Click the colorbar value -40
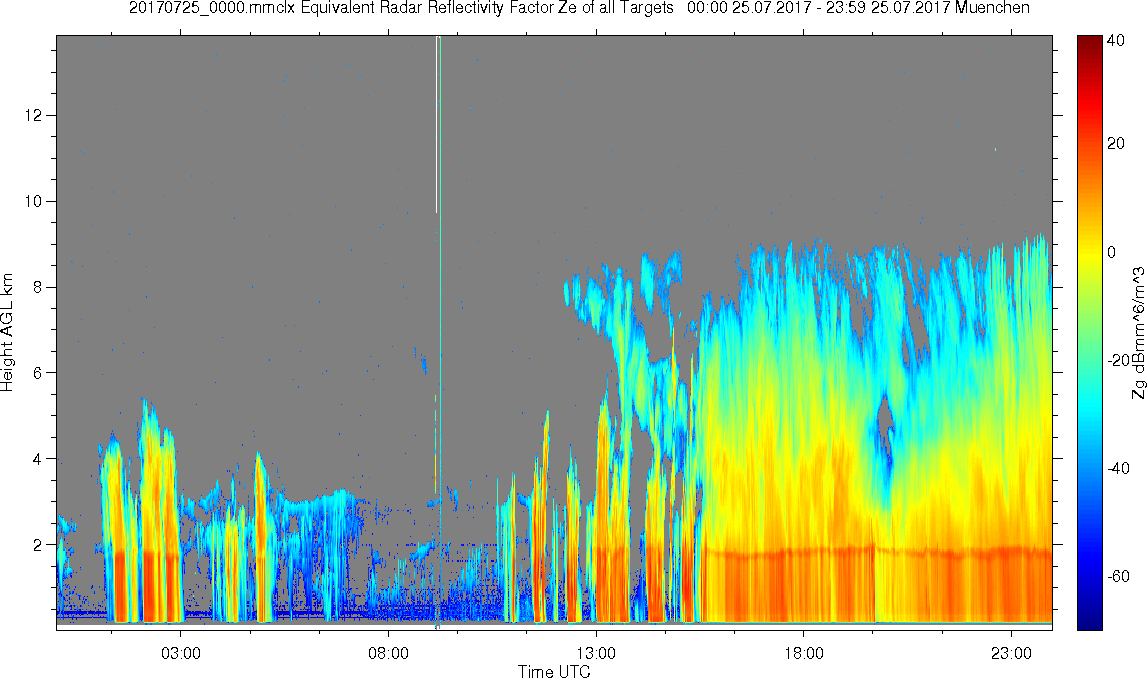The width and height of the screenshot is (1147, 678). coord(1116,468)
